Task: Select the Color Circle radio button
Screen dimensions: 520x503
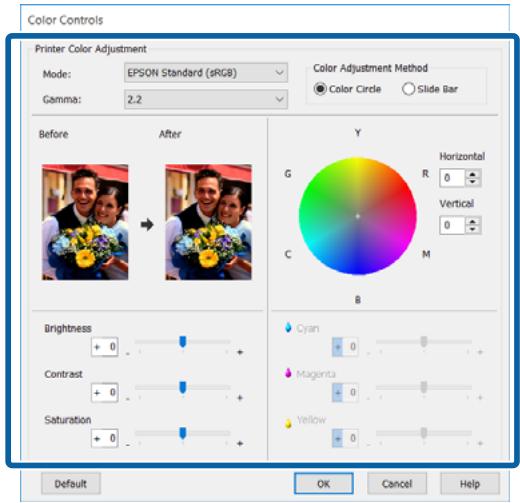Action: [x=320, y=89]
